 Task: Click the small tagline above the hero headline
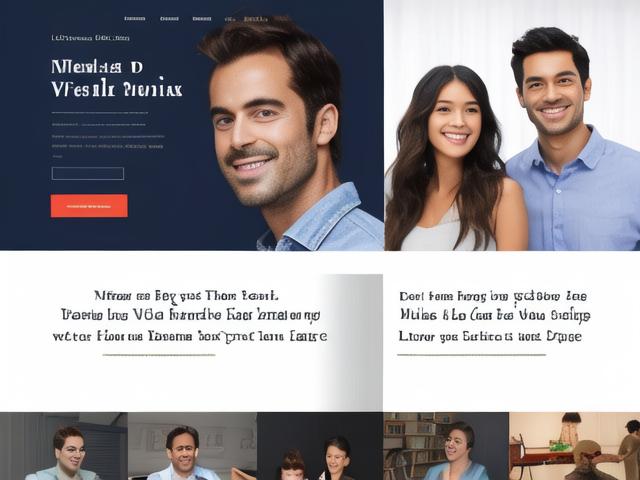(91, 38)
